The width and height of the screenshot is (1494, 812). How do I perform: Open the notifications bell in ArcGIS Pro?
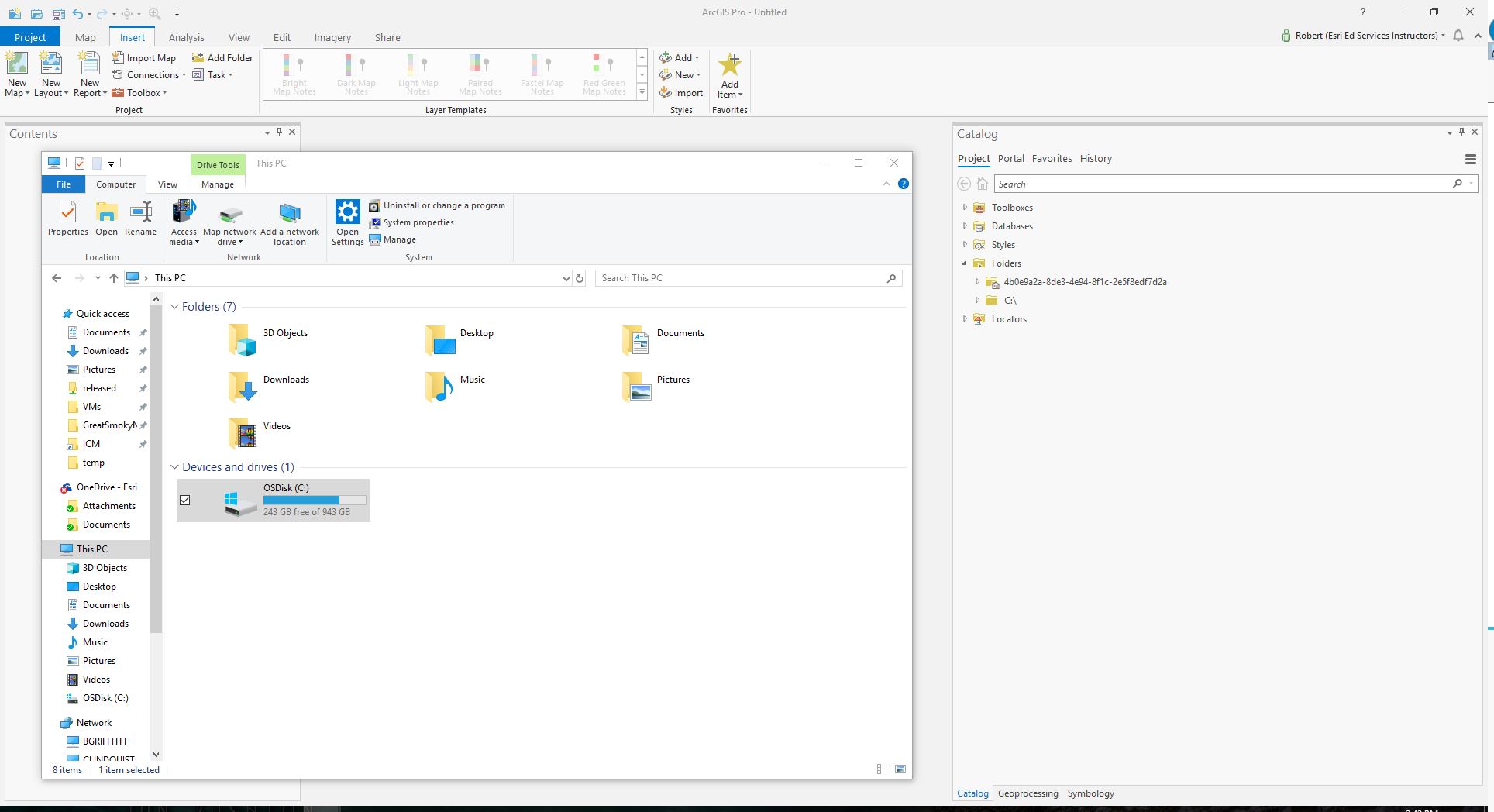(x=1458, y=36)
